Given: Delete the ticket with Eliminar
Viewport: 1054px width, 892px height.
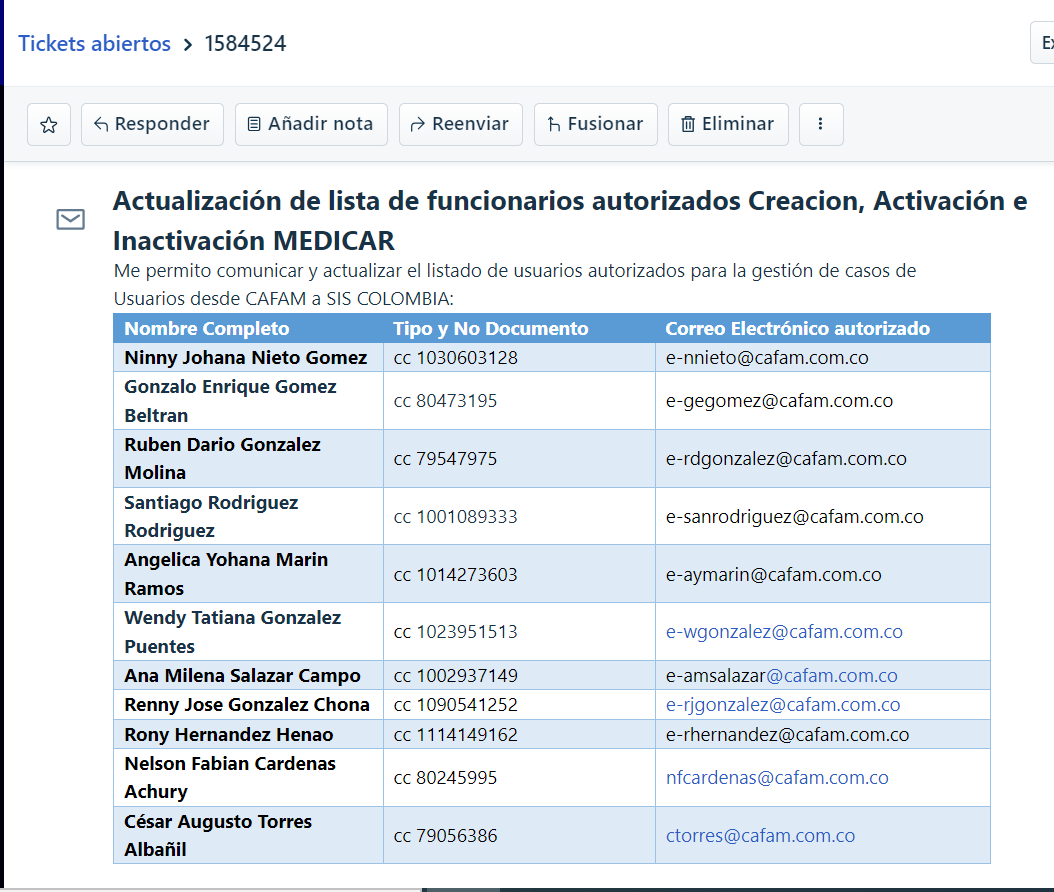Looking at the screenshot, I should click(728, 124).
